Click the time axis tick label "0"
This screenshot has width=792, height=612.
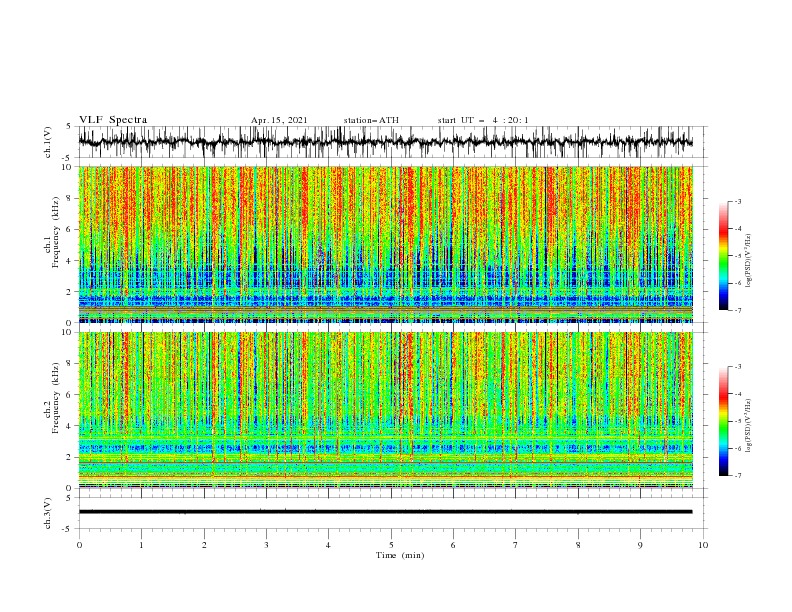79,545
